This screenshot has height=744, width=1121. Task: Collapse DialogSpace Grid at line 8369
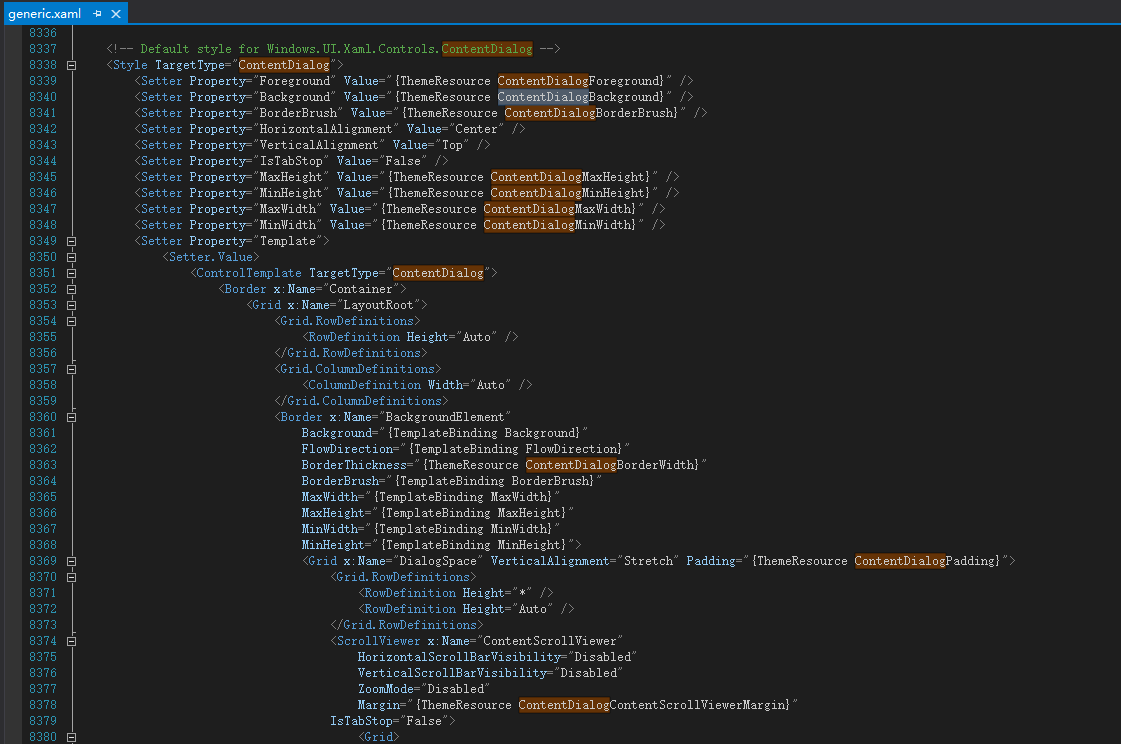tap(71, 562)
